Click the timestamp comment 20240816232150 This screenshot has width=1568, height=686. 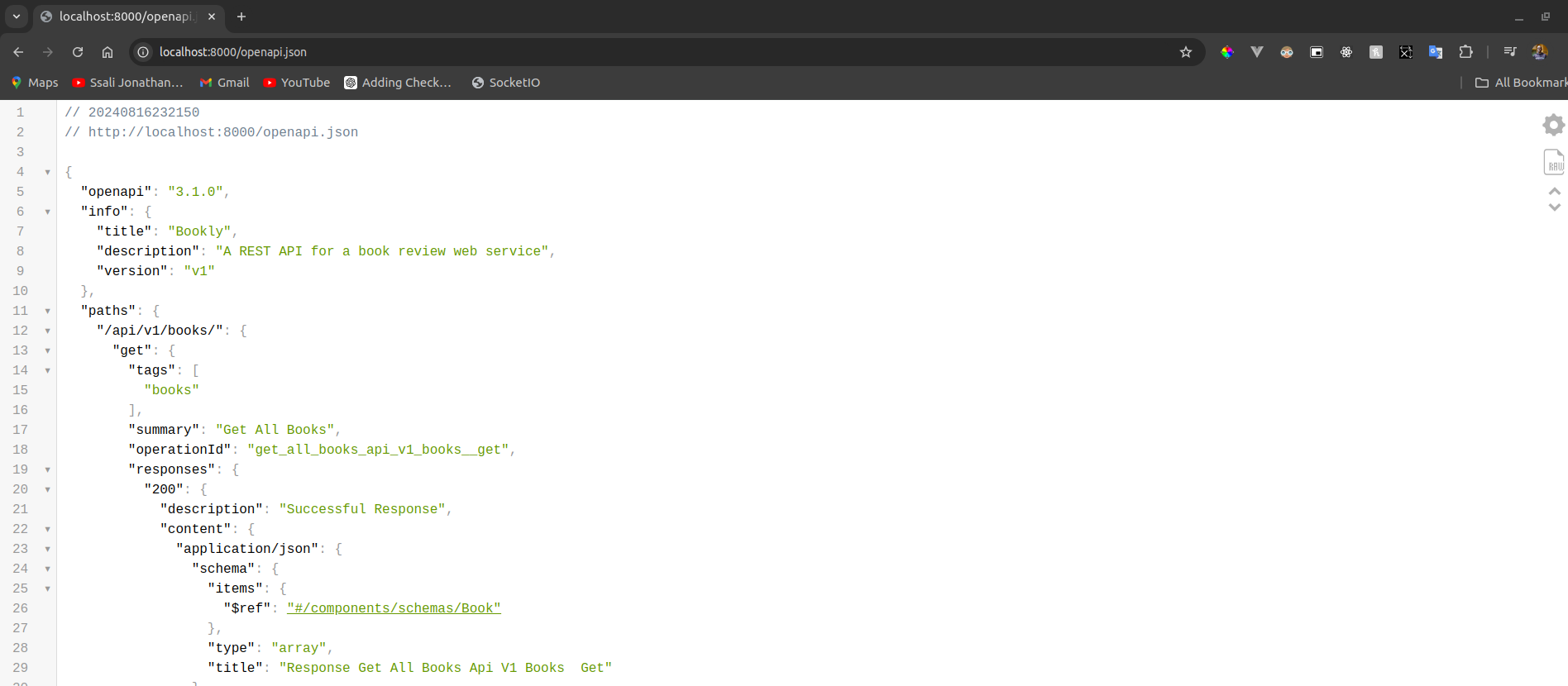click(x=132, y=112)
